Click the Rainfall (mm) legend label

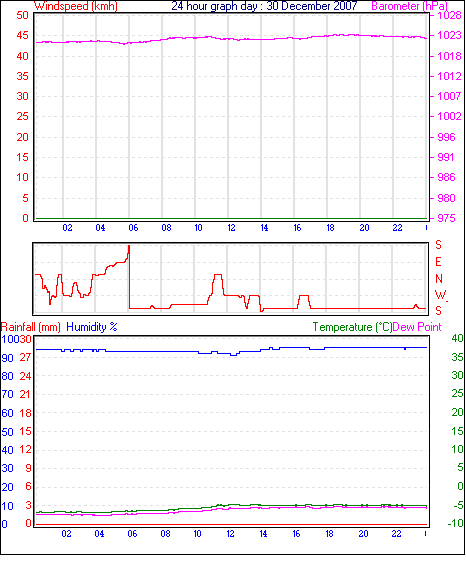coord(31,327)
